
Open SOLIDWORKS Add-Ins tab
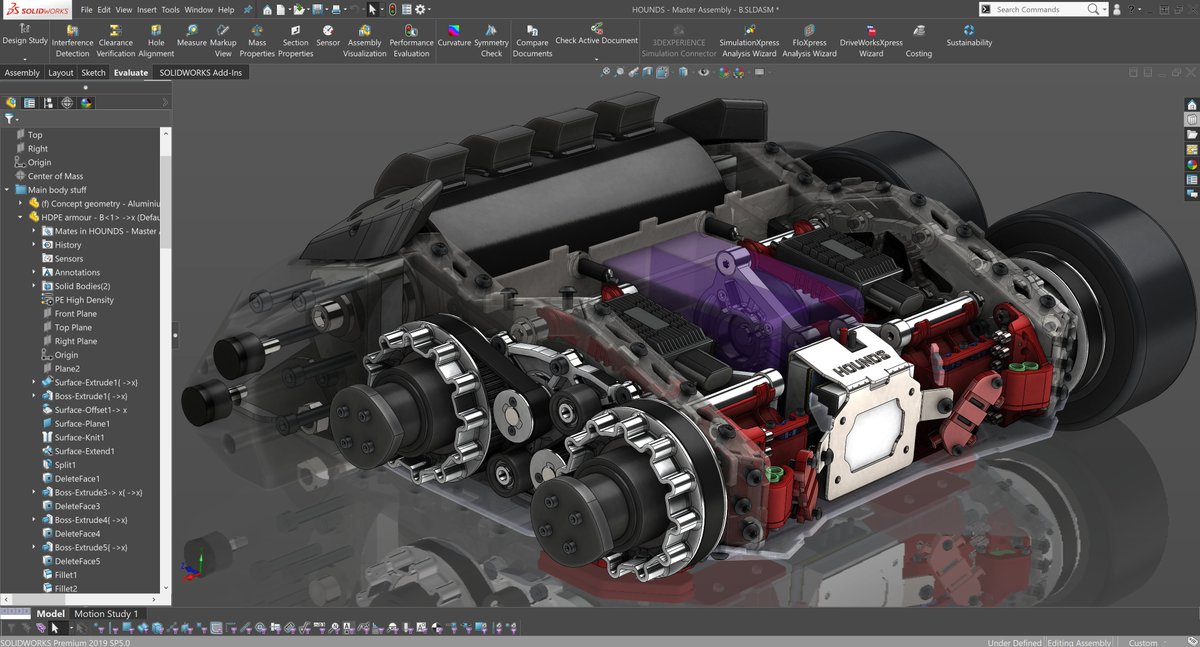[200, 73]
